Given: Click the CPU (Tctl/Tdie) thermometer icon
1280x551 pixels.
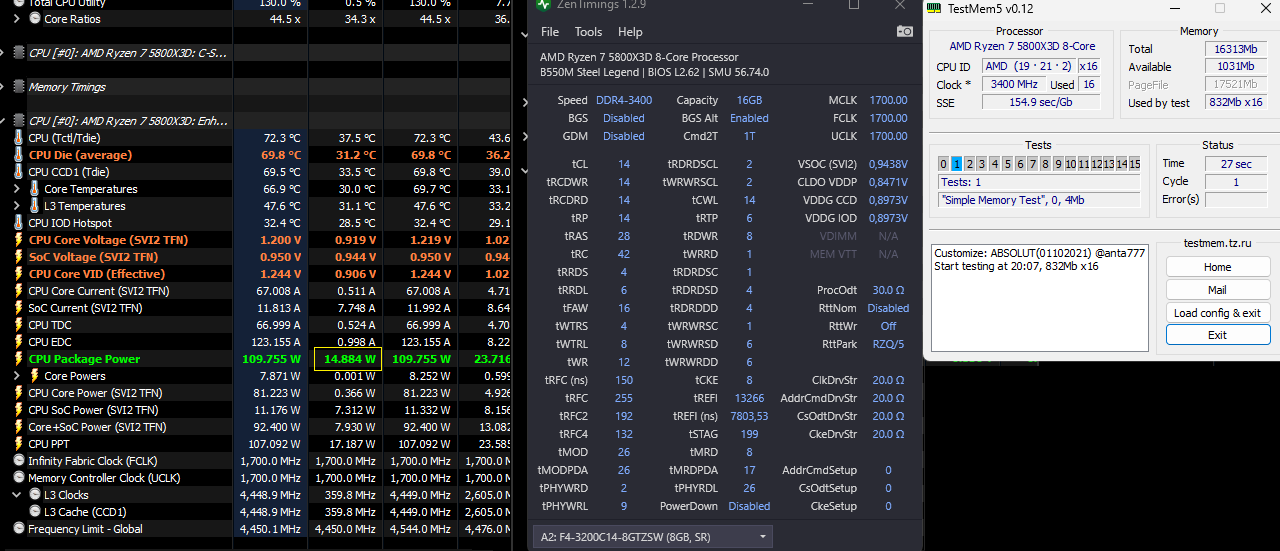Looking at the screenshot, I should pyautogui.click(x=18, y=138).
